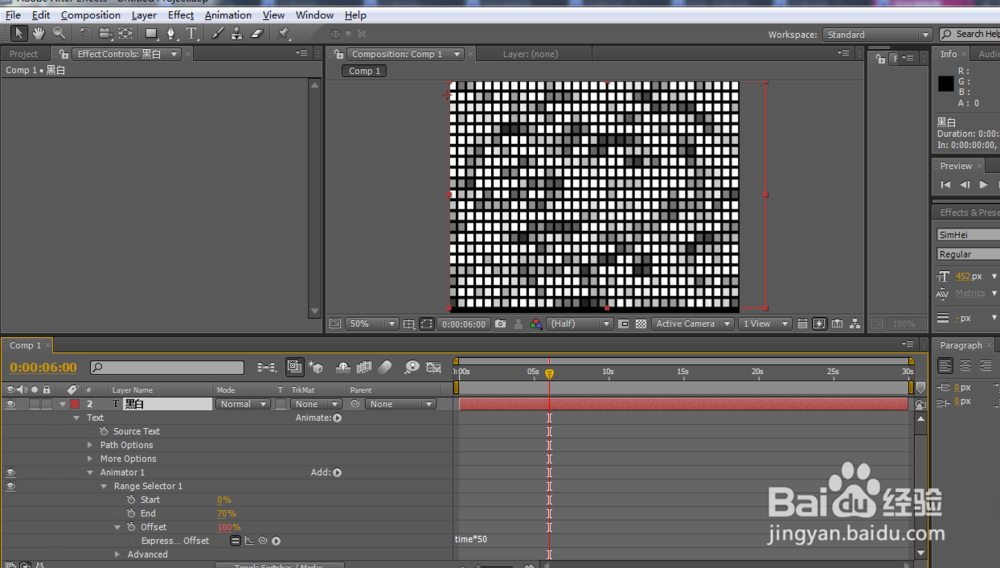Select the Selection arrow tool
1000x568 pixels.
(18, 34)
